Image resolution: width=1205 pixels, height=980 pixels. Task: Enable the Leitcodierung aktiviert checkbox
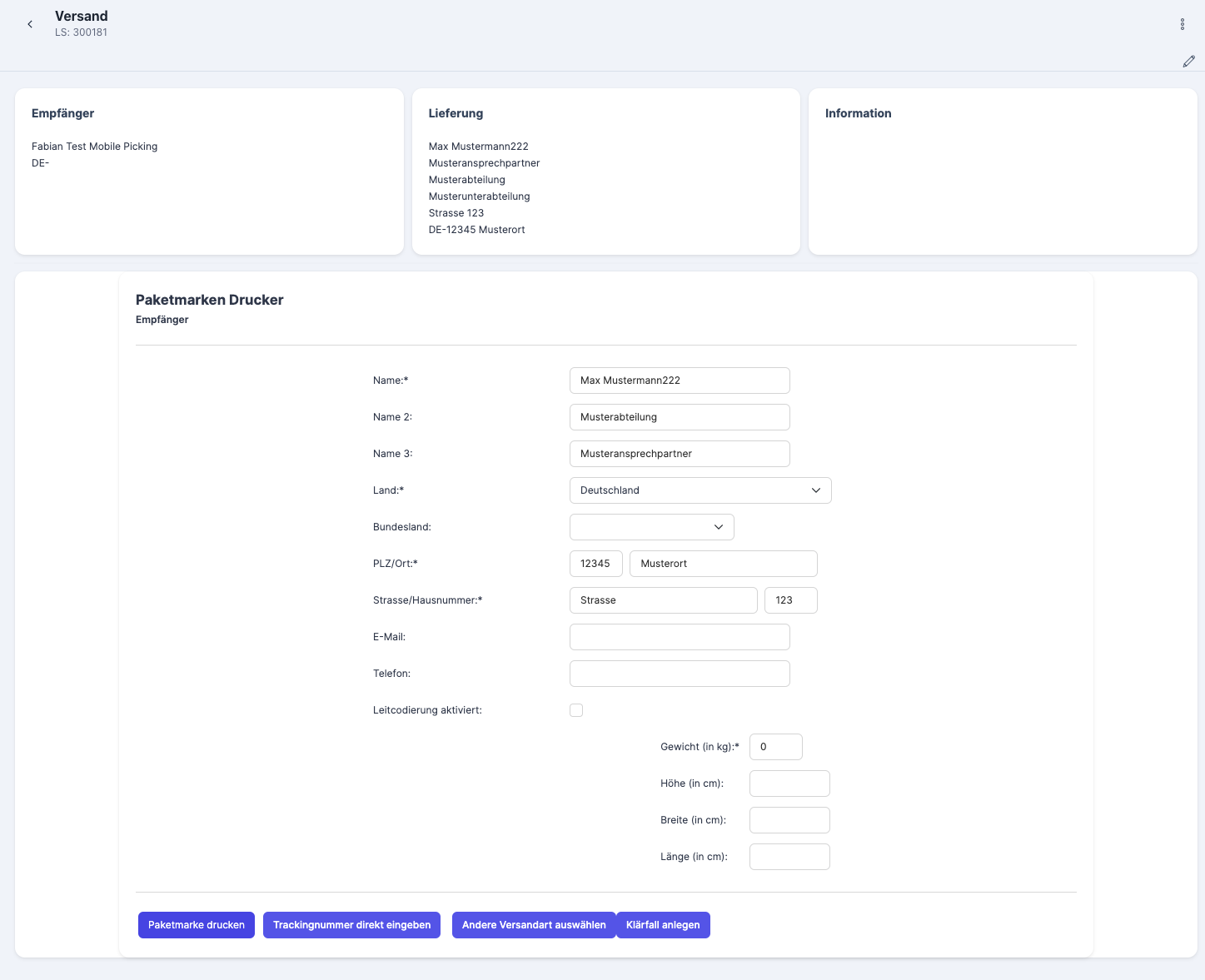click(576, 710)
